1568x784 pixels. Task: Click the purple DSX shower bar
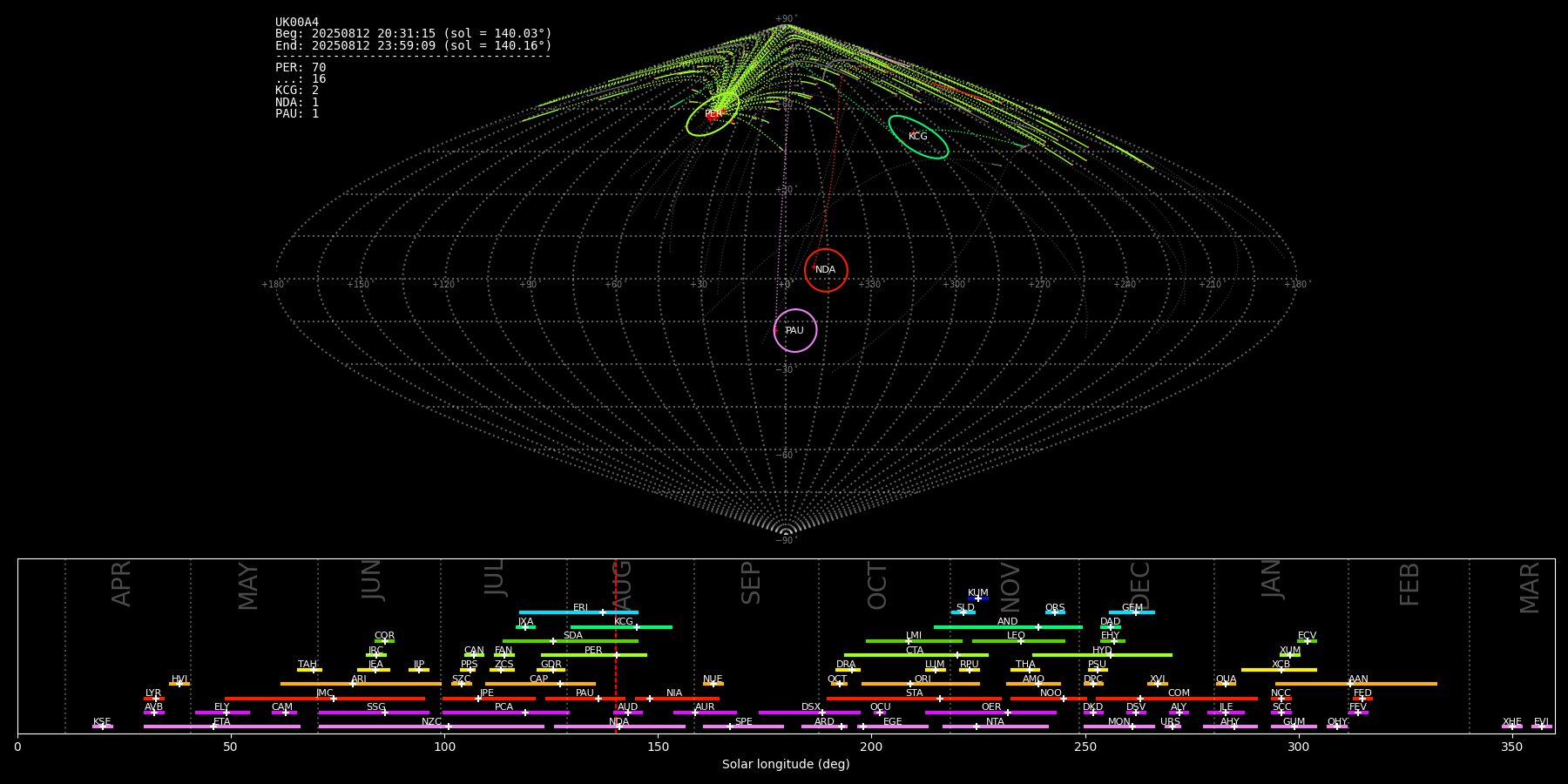[x=809, y=713]
